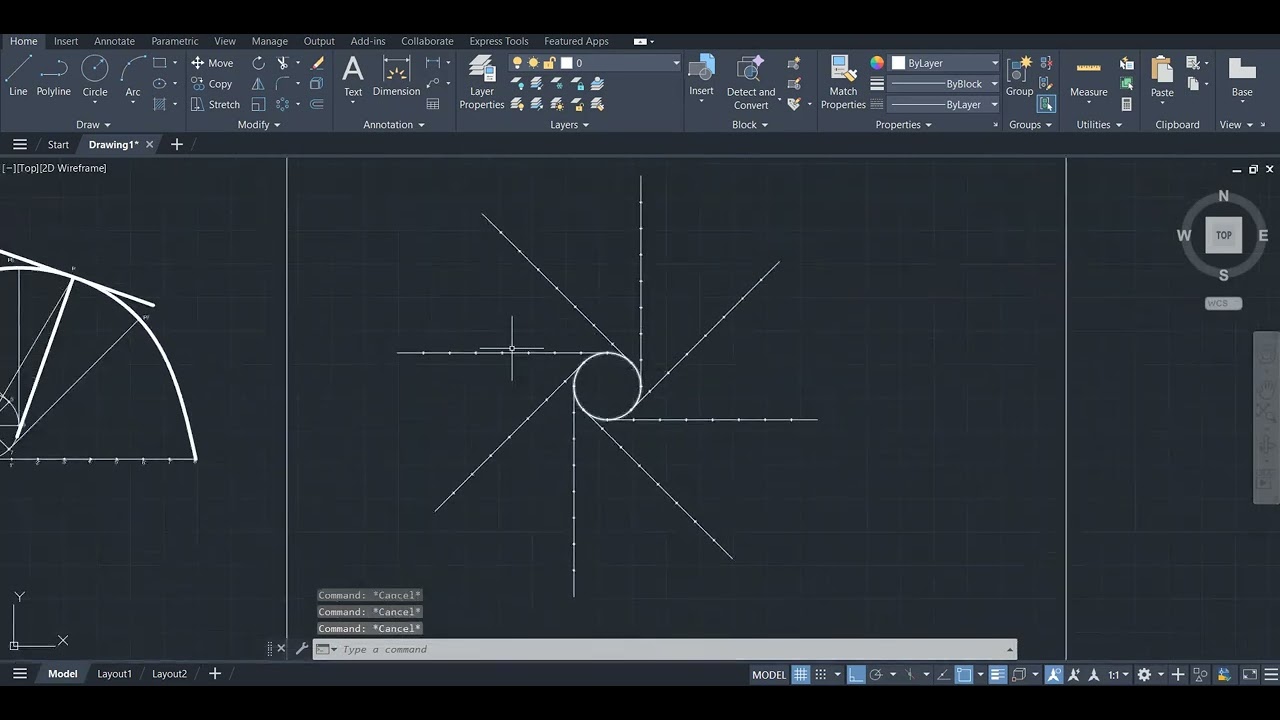Go to the Start file tab
The image size is (1280, 720).
58,144
